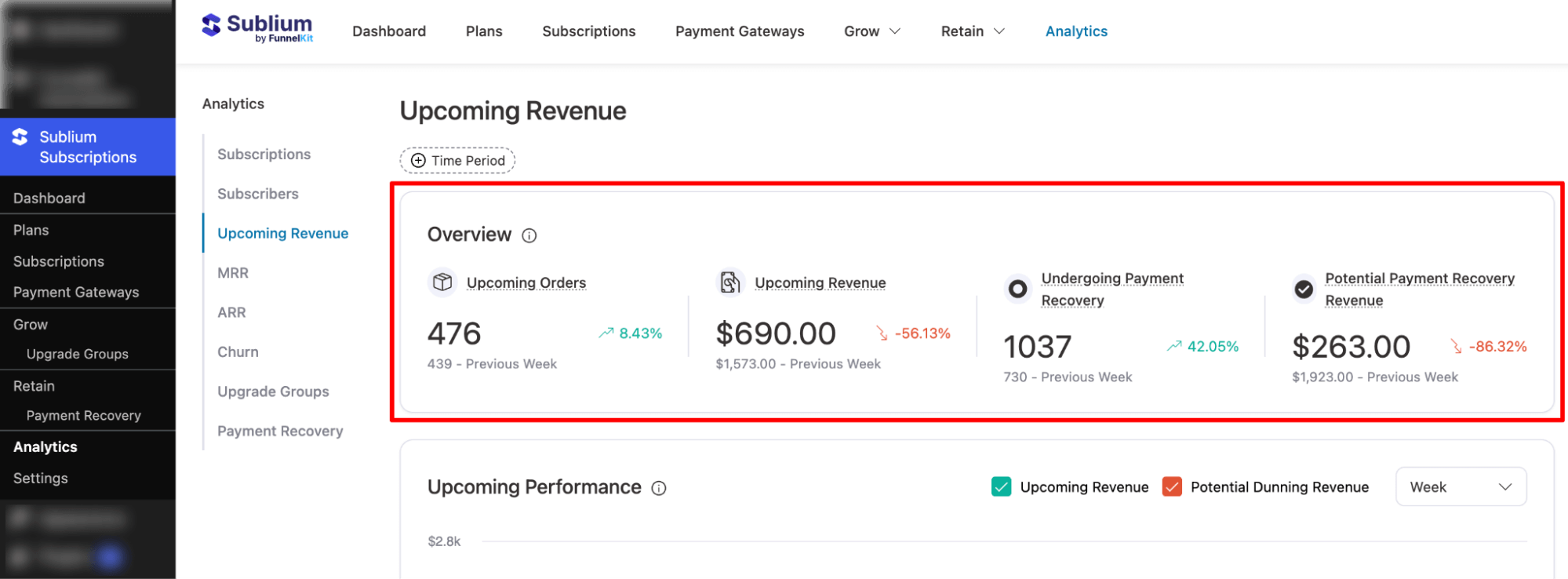This screenshot has height=579, width=1568.
Task: Click the '439 - Previous Week' text
Action: 492,364
